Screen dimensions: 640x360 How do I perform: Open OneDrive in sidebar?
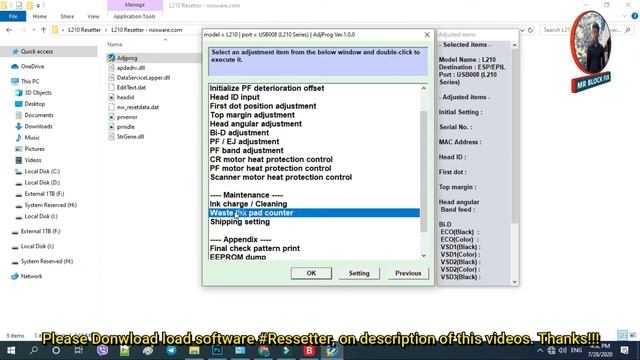pos(32,66)
